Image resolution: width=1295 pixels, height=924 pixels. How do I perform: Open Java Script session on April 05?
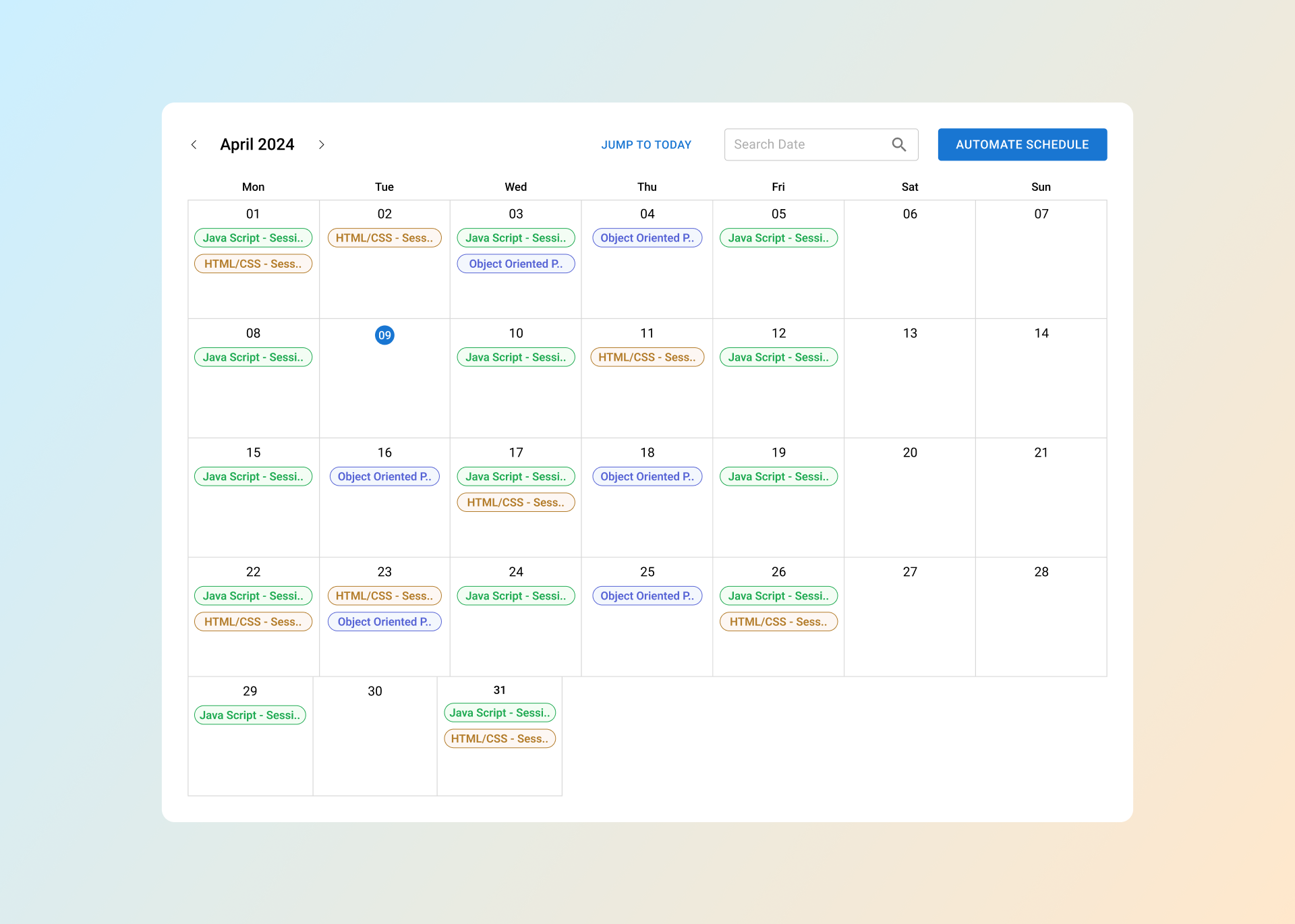click(x=778, y=238)
